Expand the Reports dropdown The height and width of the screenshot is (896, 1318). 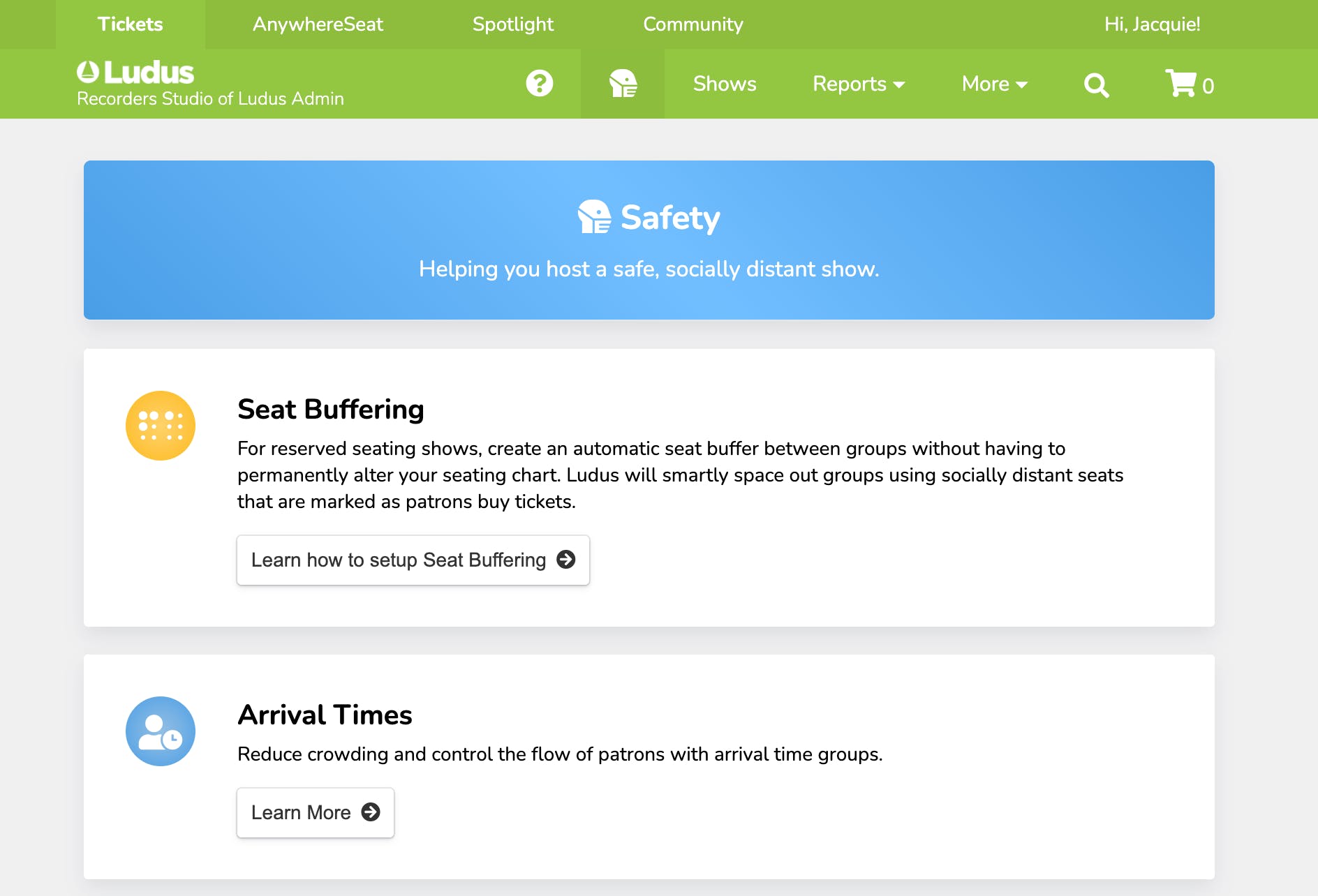pos(859,84)
